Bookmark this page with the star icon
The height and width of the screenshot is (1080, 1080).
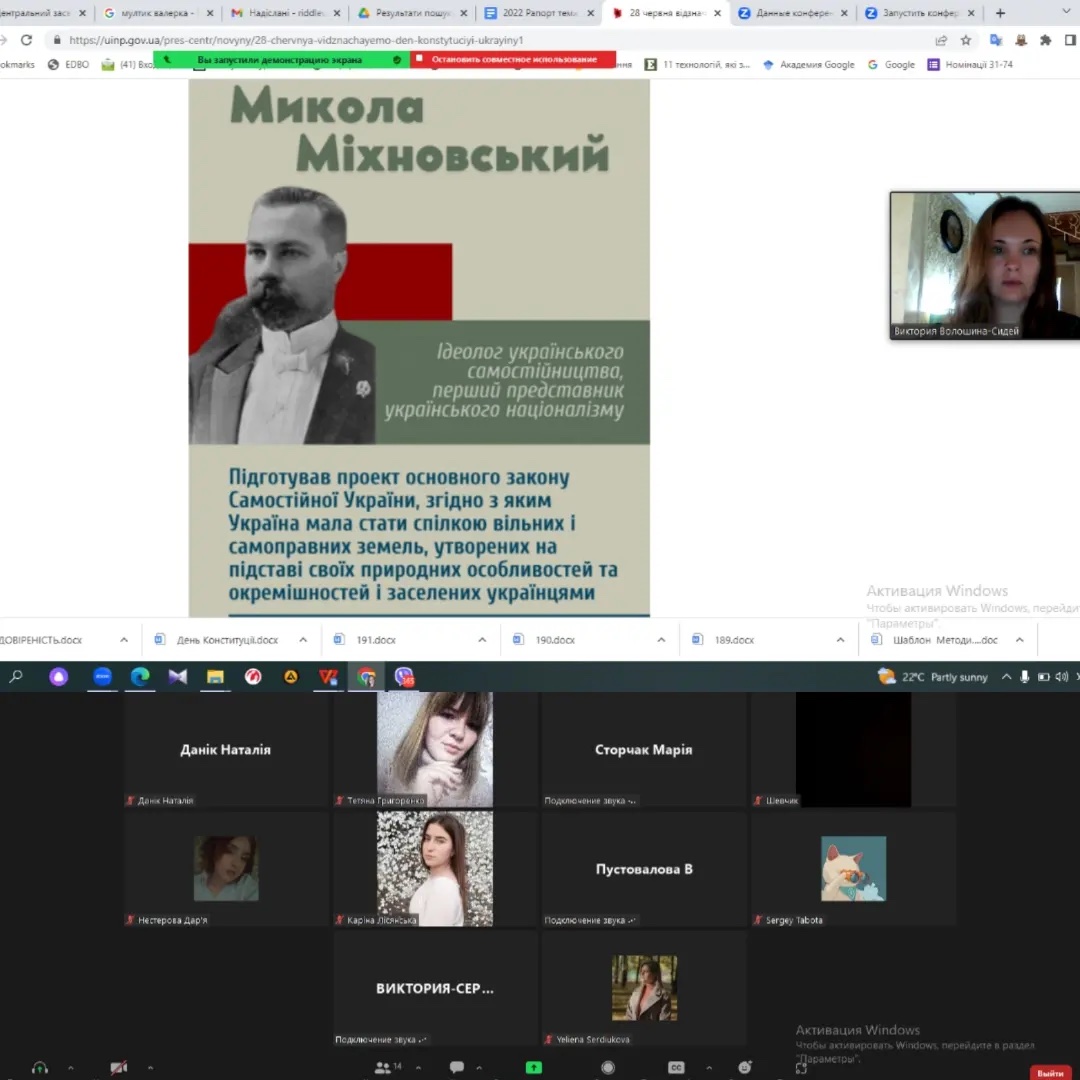(966, 40)
